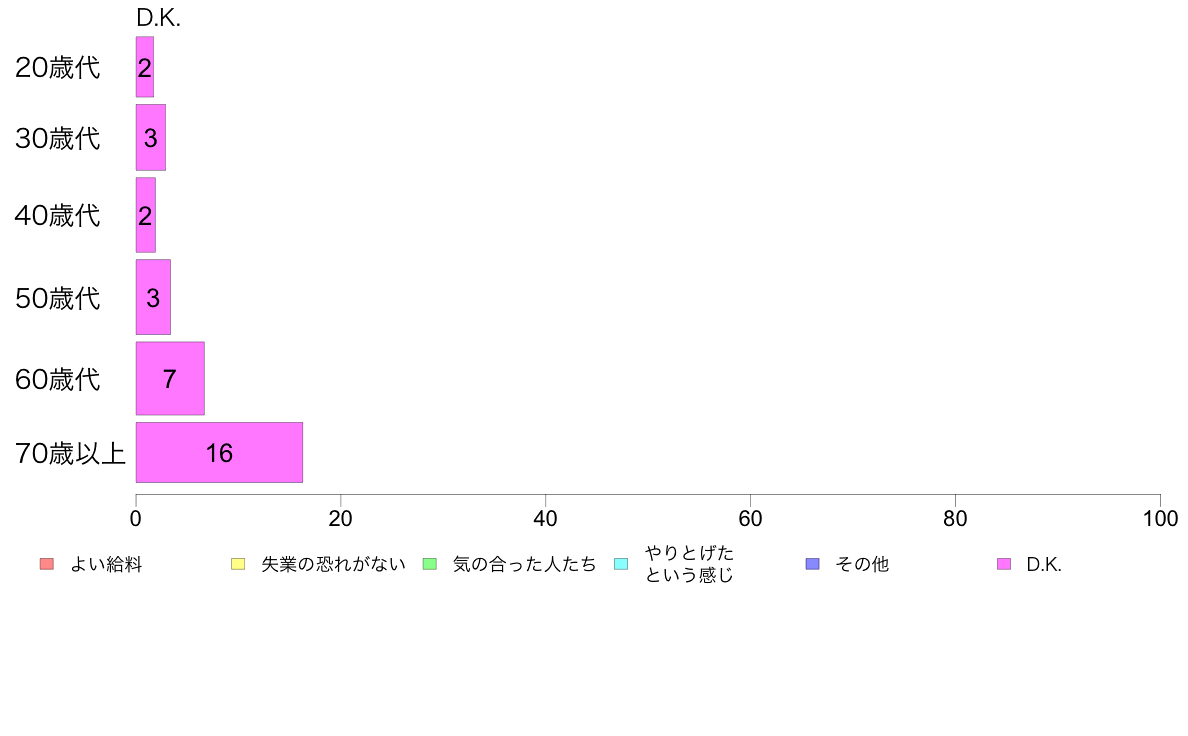Select the 20歳代 magenta bar
The width and height of the screenshot is (1188, 736).
pyautogui.click(x=145, y=68)
